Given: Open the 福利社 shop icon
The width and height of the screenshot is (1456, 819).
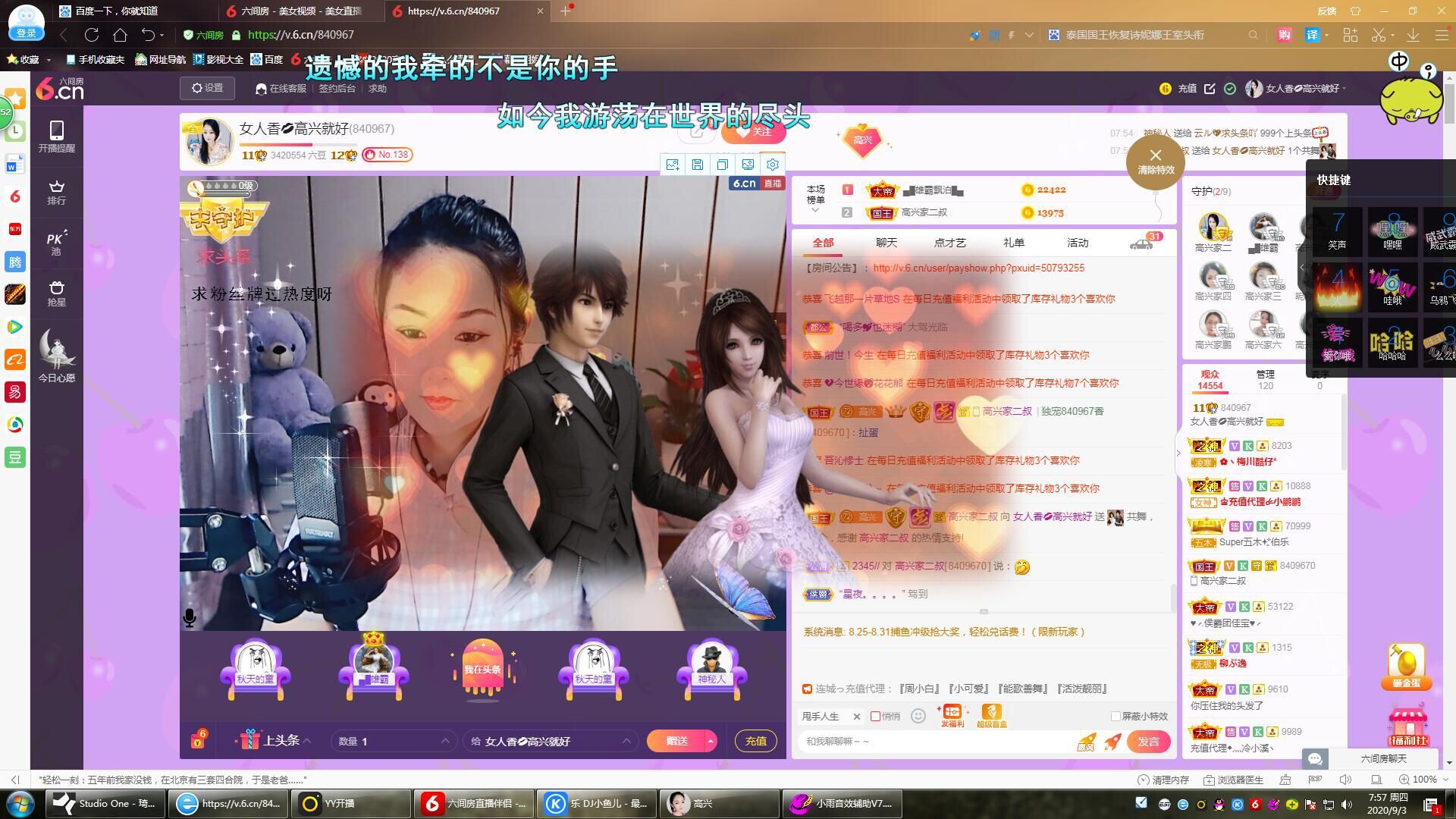Looking at the screenshot, I should point(1407,725).
